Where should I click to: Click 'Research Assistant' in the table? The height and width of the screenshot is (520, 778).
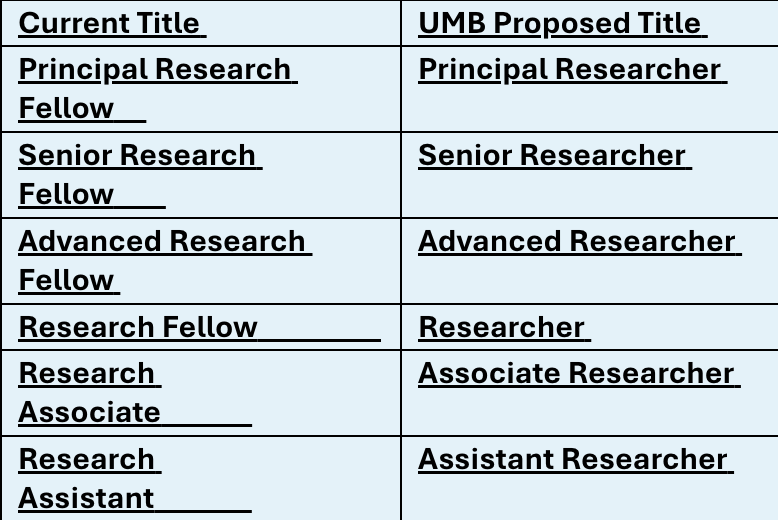pos(87,478)
